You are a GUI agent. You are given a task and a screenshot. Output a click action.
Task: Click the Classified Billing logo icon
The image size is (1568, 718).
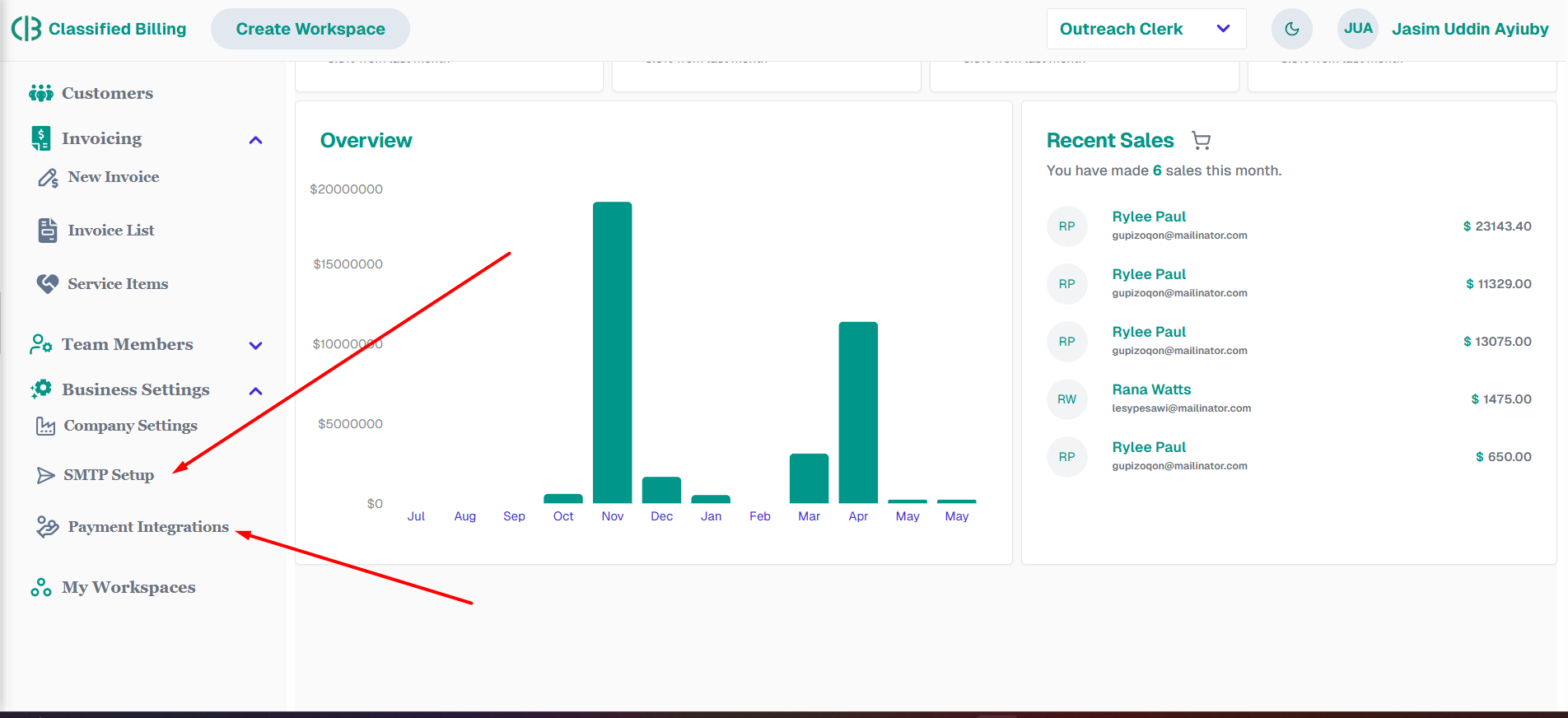(x=26, y=29)
